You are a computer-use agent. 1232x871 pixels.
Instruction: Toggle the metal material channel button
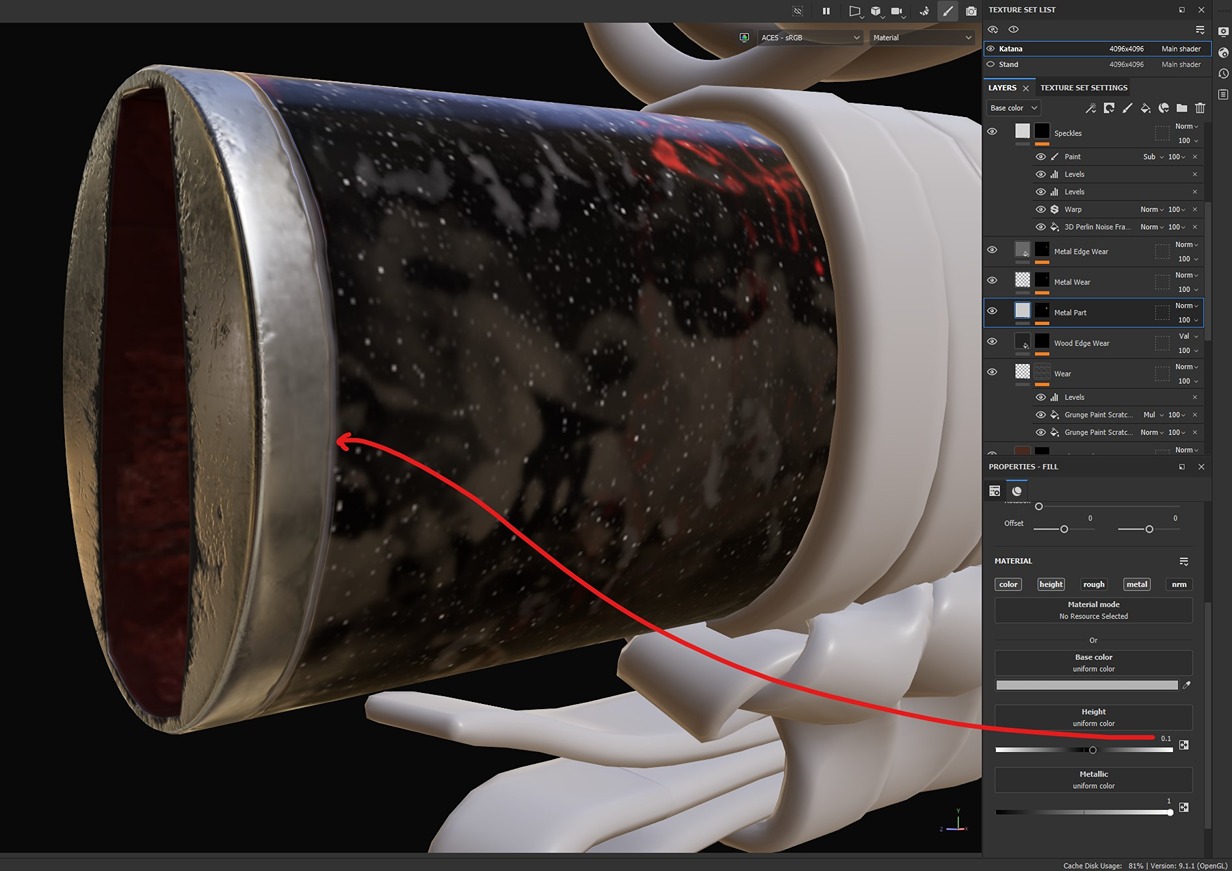point(1137,585)
